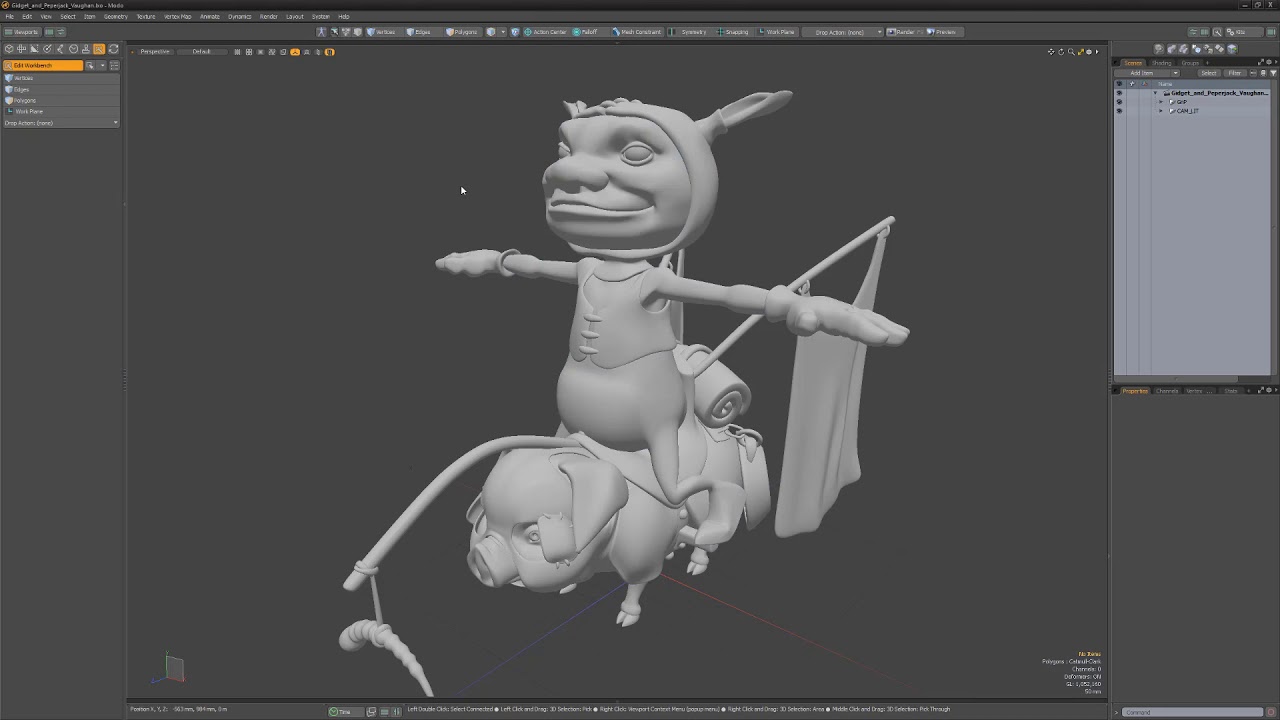
Task: Switch to the Shading tab
Action: (x=1161, y=63)
